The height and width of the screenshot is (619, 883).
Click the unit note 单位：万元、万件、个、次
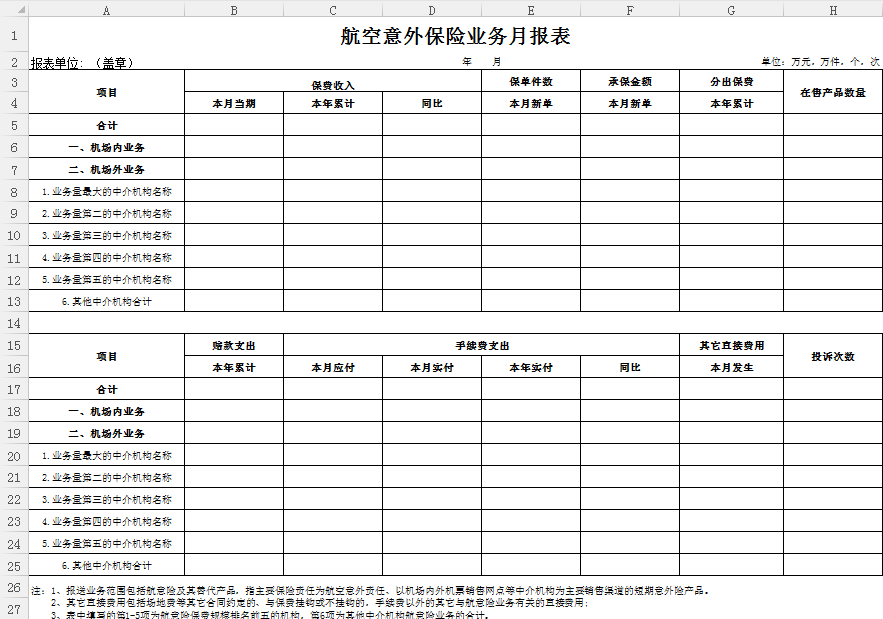(820, 62)
